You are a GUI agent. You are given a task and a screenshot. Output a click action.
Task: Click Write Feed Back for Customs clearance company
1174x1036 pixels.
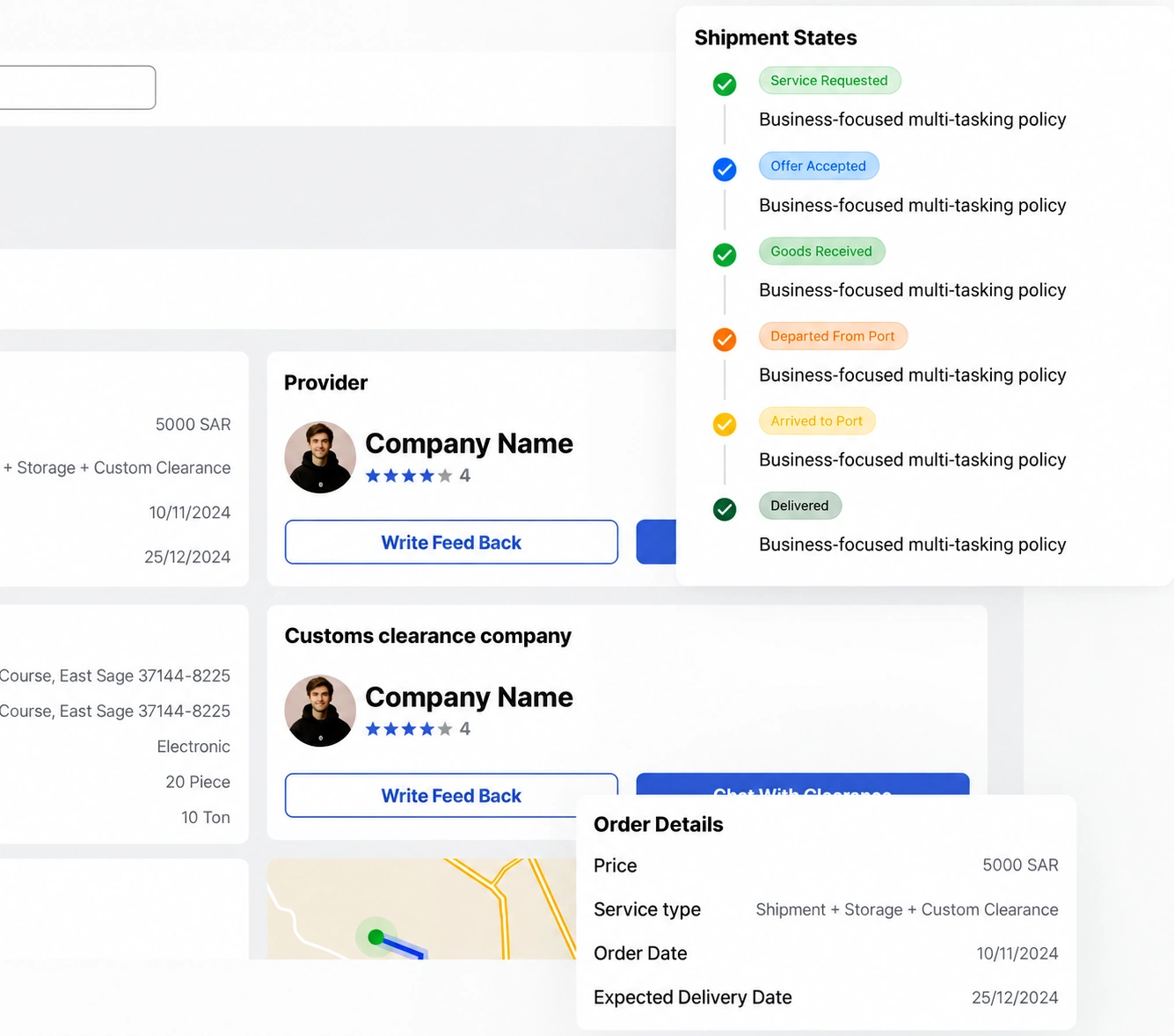[451, 795]
